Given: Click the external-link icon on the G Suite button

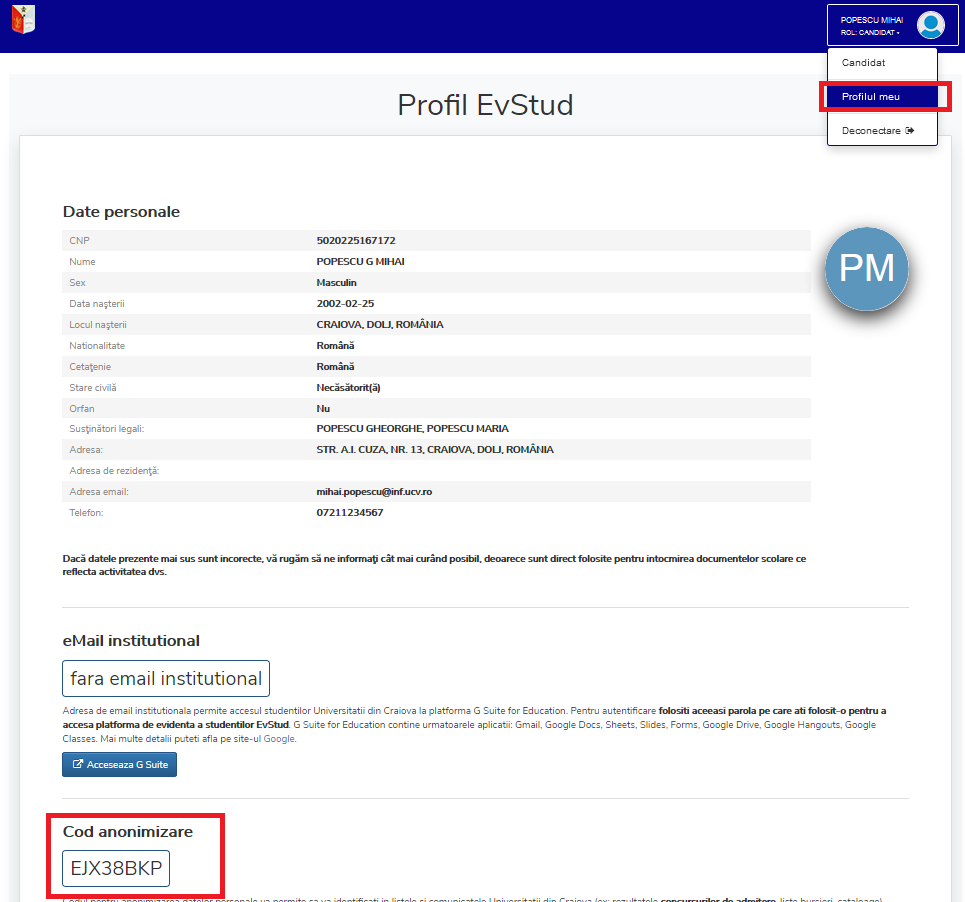Looking at the screenshot, I should (78, 764).
